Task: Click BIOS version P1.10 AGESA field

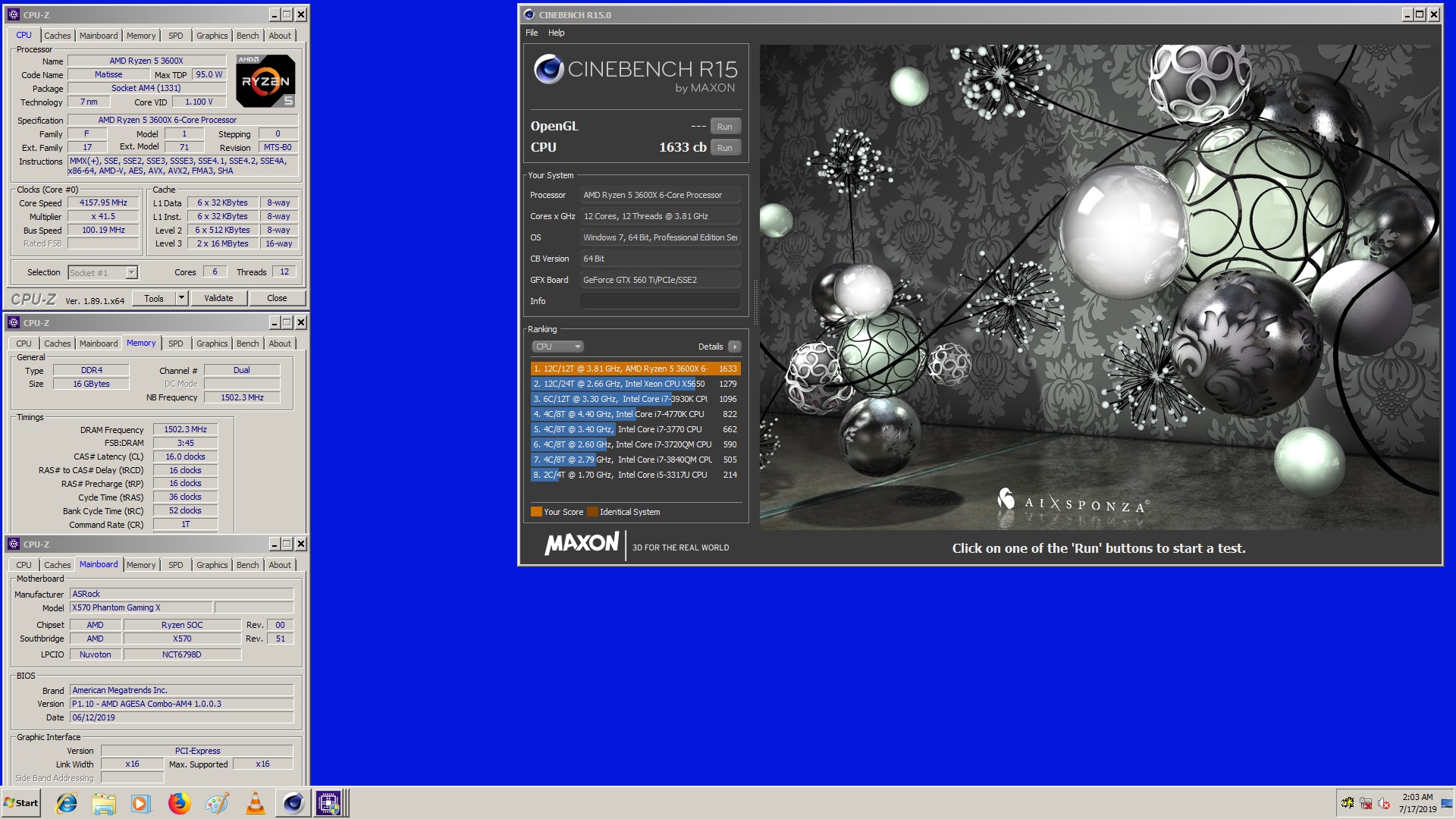Action: pyautogui.click(x=181, y=704)
